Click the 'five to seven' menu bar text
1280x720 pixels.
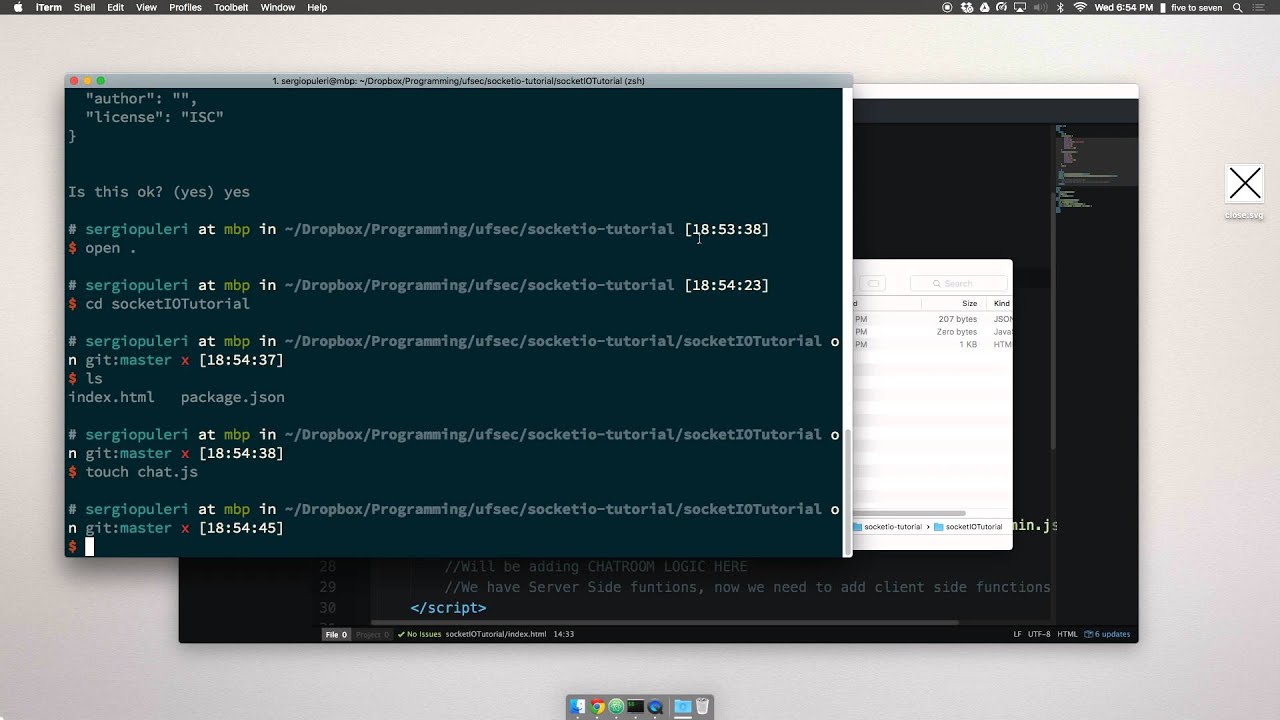click(1196, 7)
